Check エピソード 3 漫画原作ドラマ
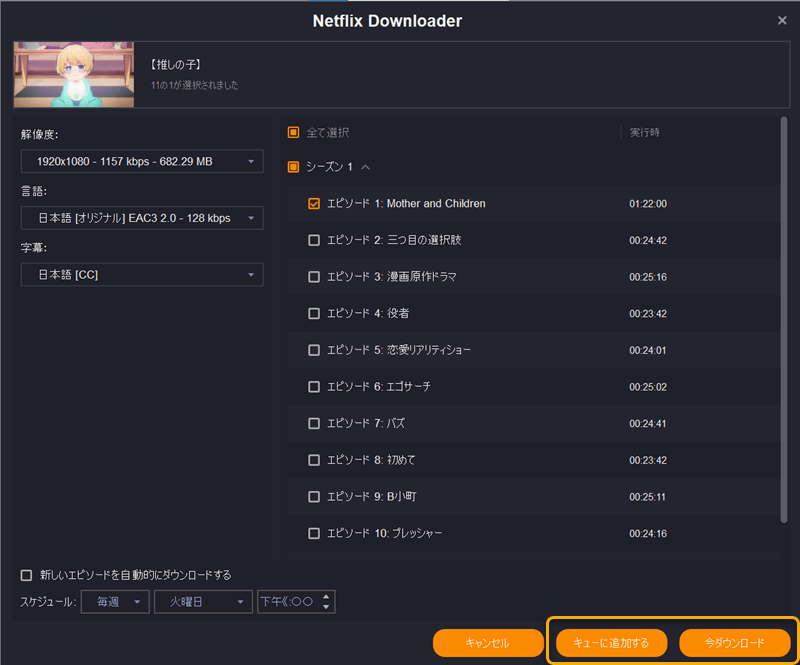Viewport: 800px width, 665px height. point(314,277)
